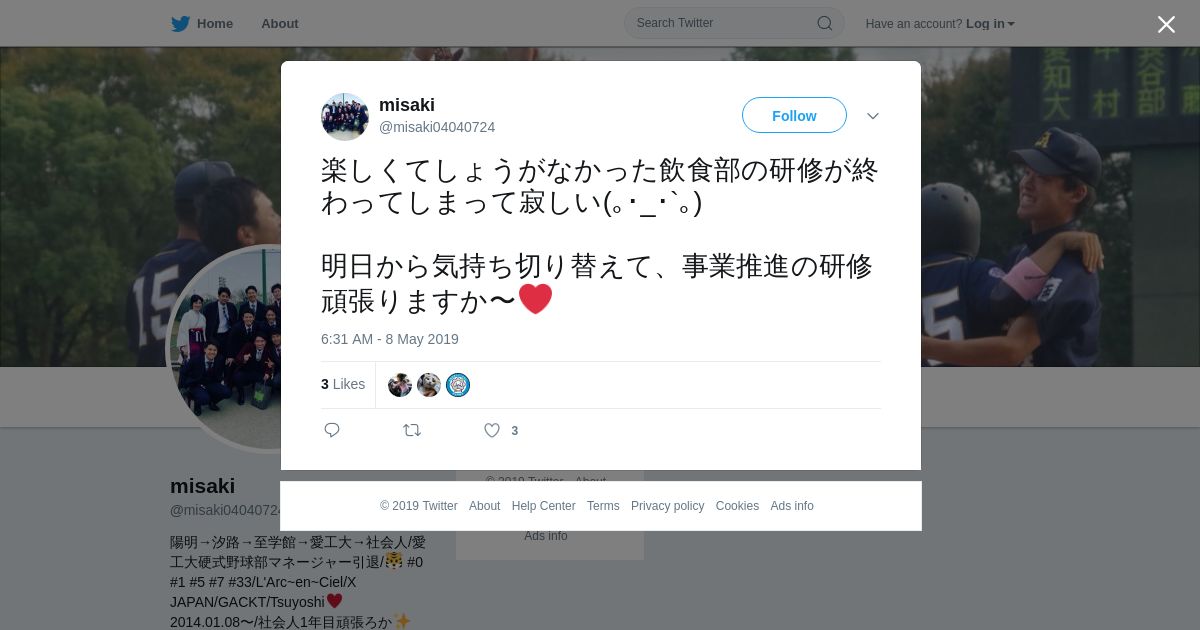
Task: Go to Home in top navigation
Action: 215,23
